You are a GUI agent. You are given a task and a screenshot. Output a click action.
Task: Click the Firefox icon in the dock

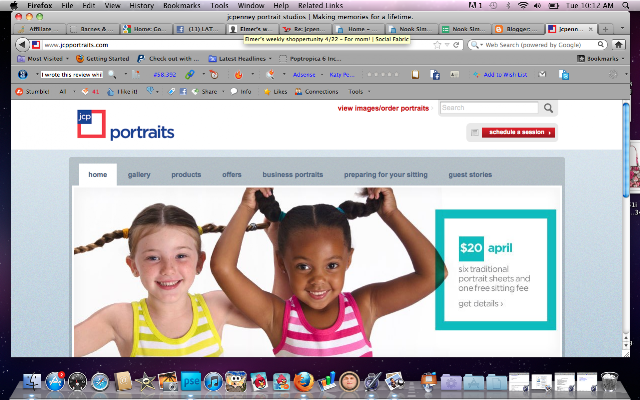(304, 382)
